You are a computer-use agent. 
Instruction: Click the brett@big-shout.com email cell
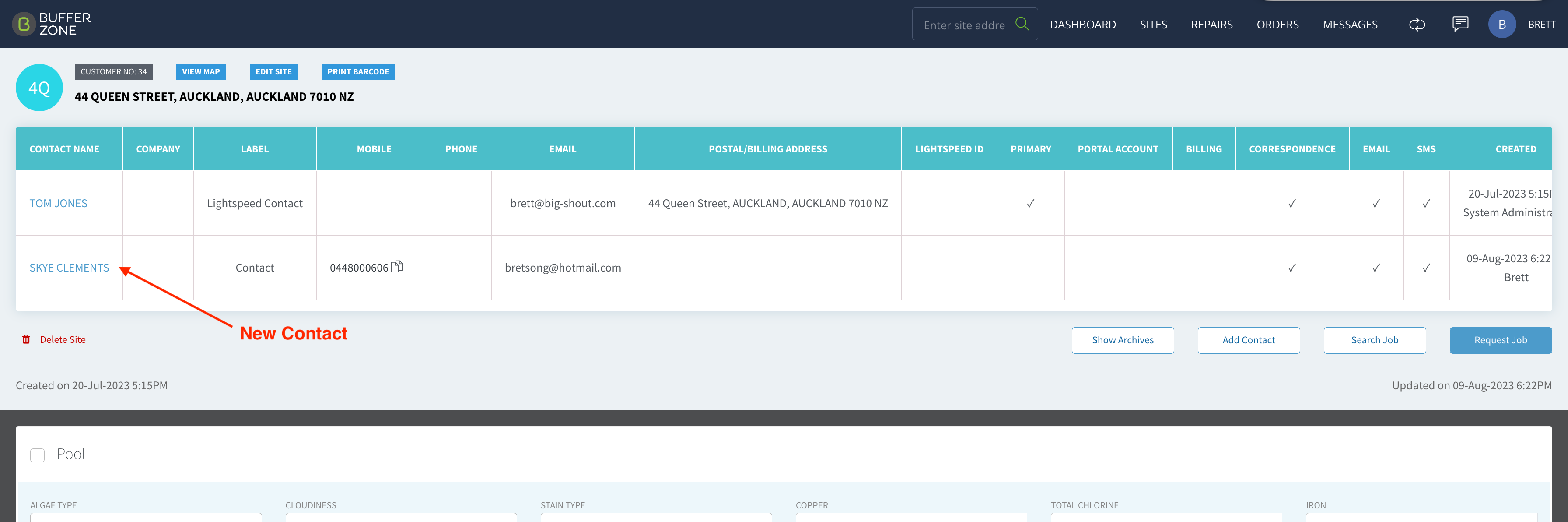tap(563, 203)
